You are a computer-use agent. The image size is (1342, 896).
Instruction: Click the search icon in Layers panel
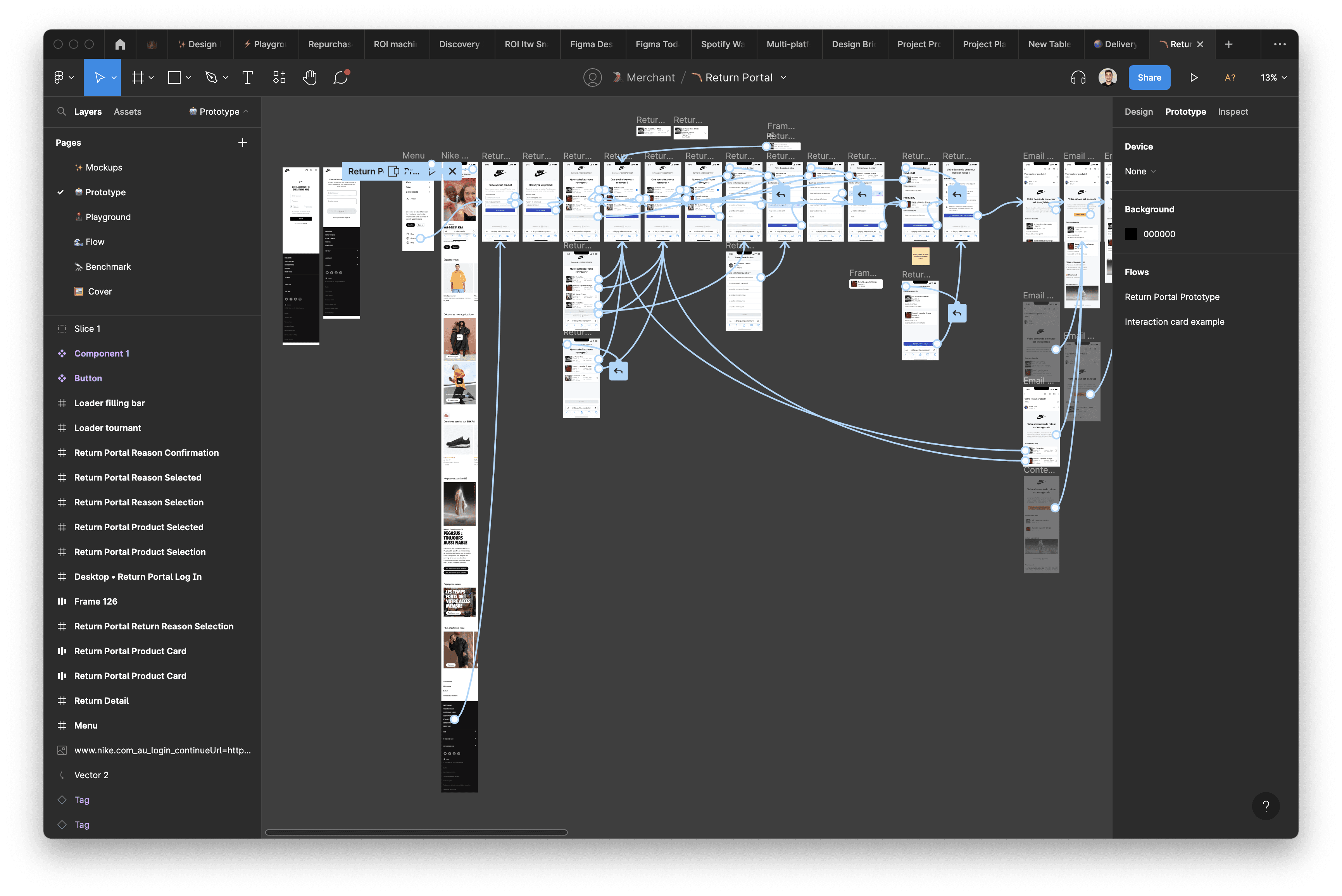point(61,112)
